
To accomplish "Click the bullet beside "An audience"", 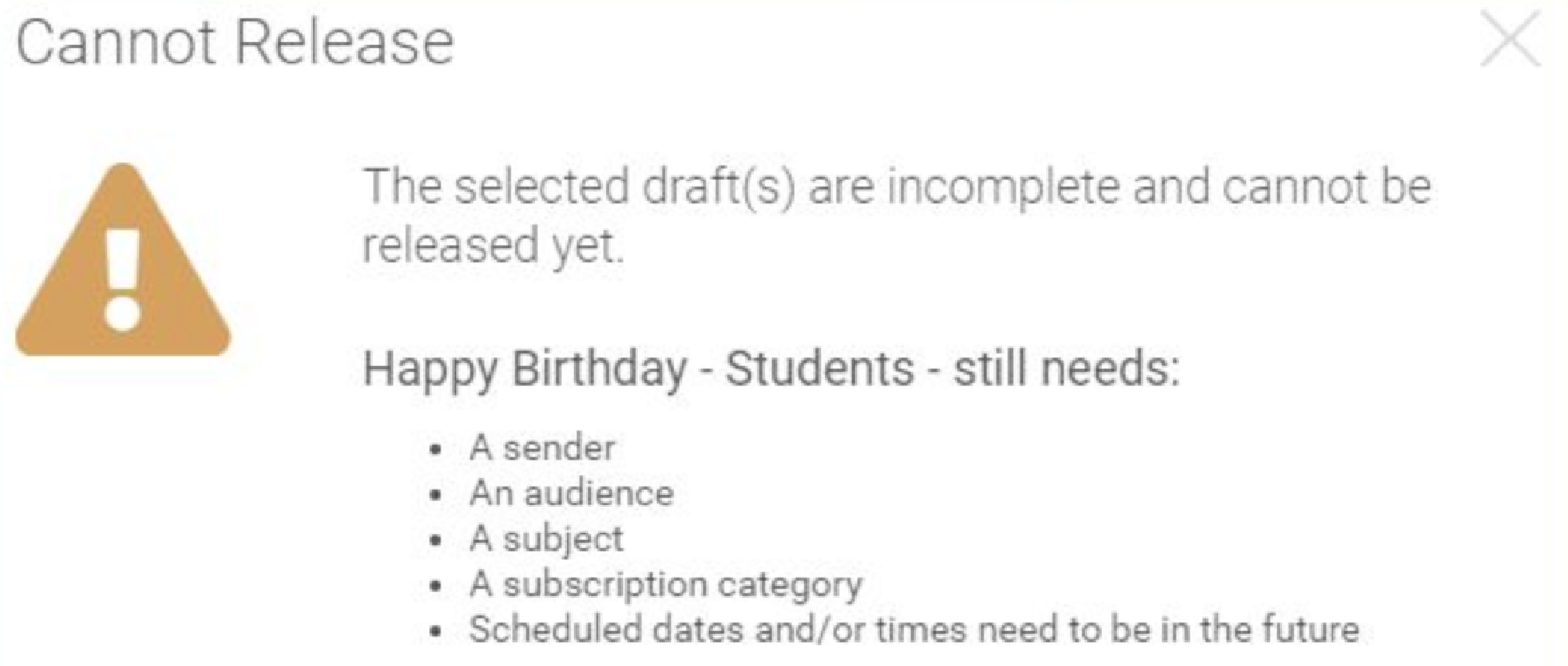I will tap(436, 496).
